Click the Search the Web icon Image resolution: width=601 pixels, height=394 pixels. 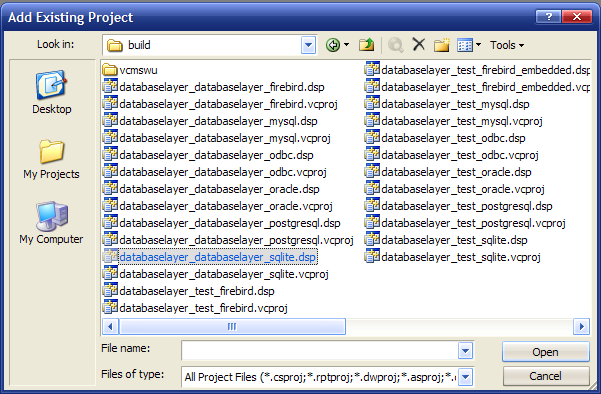[396, 45]
